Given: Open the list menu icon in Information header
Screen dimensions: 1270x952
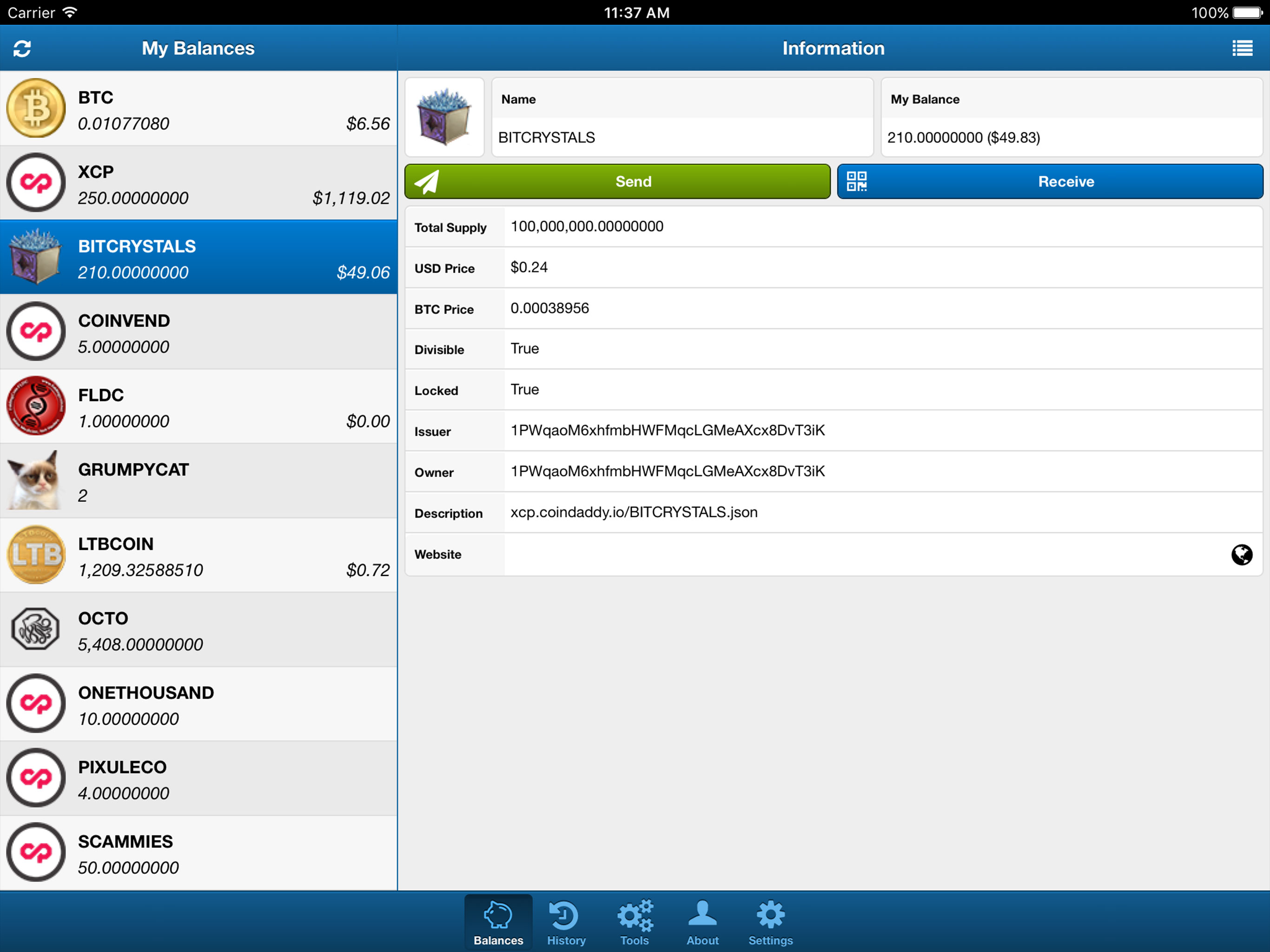Looking at the screenshot, I should [x=1243, y=48].
